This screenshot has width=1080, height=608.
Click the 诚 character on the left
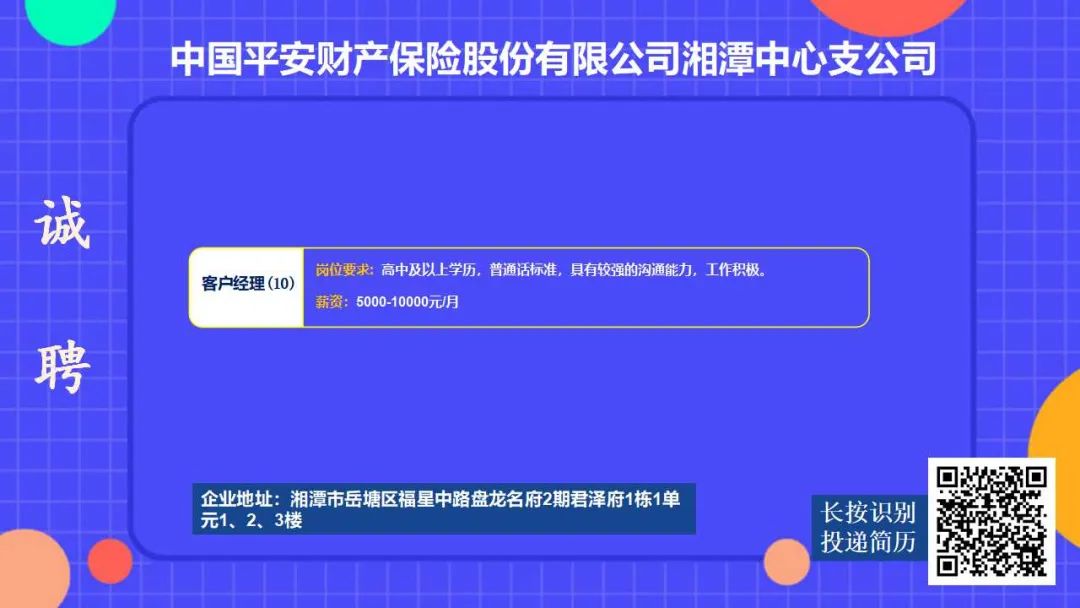62,222
